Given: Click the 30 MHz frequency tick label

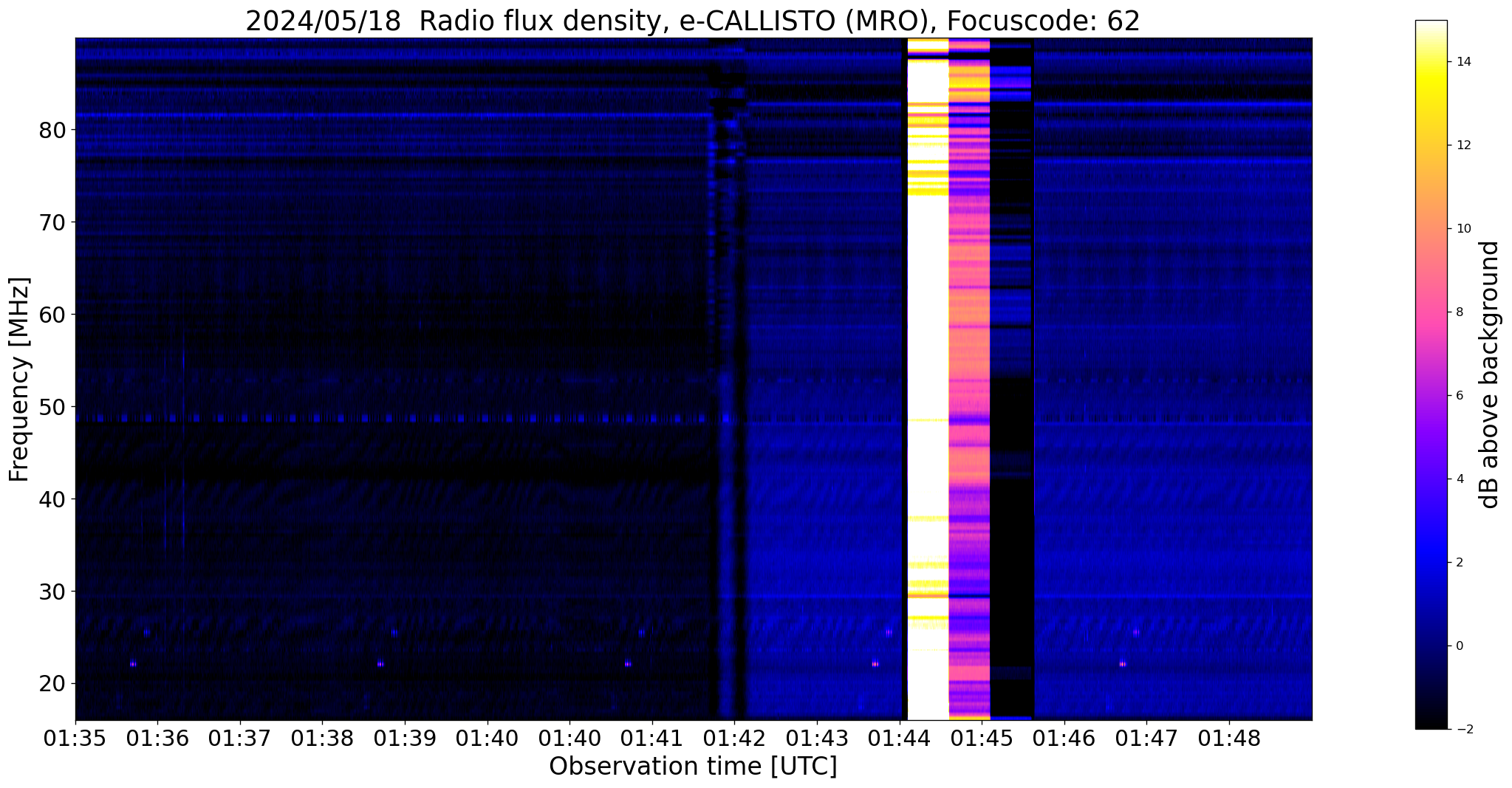Looking at the screenshot, I should (x=52, y=592).
